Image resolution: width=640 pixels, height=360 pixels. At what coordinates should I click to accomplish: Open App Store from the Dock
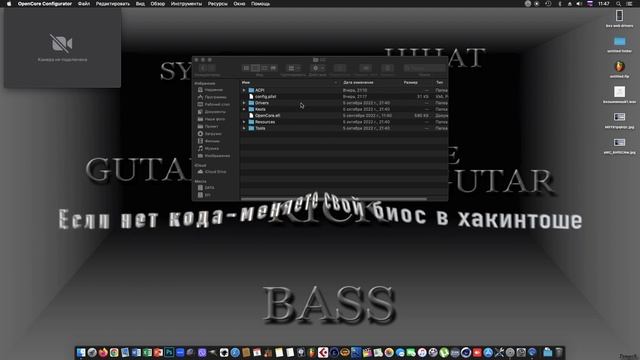click(x=488, y=353)
